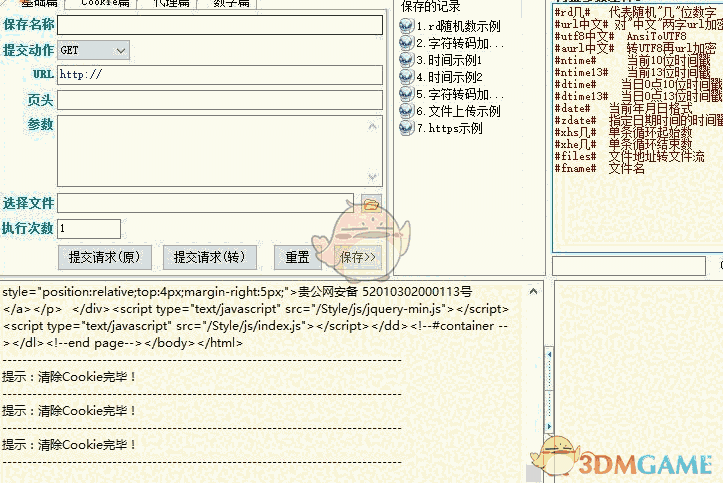Select saved record 7. https示例

(449, 129)
